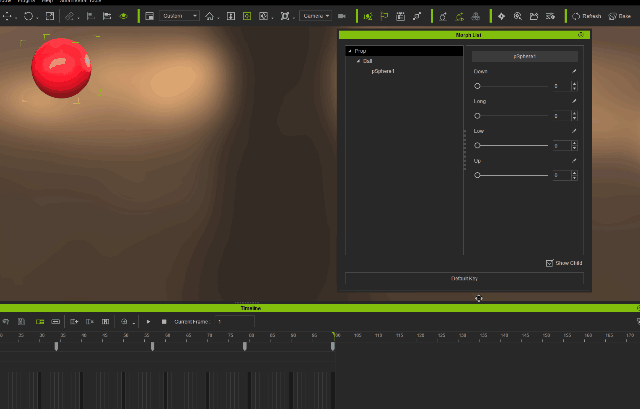
Task: Click the Refresh icon in top toolbar
Action: coord(577,16)
